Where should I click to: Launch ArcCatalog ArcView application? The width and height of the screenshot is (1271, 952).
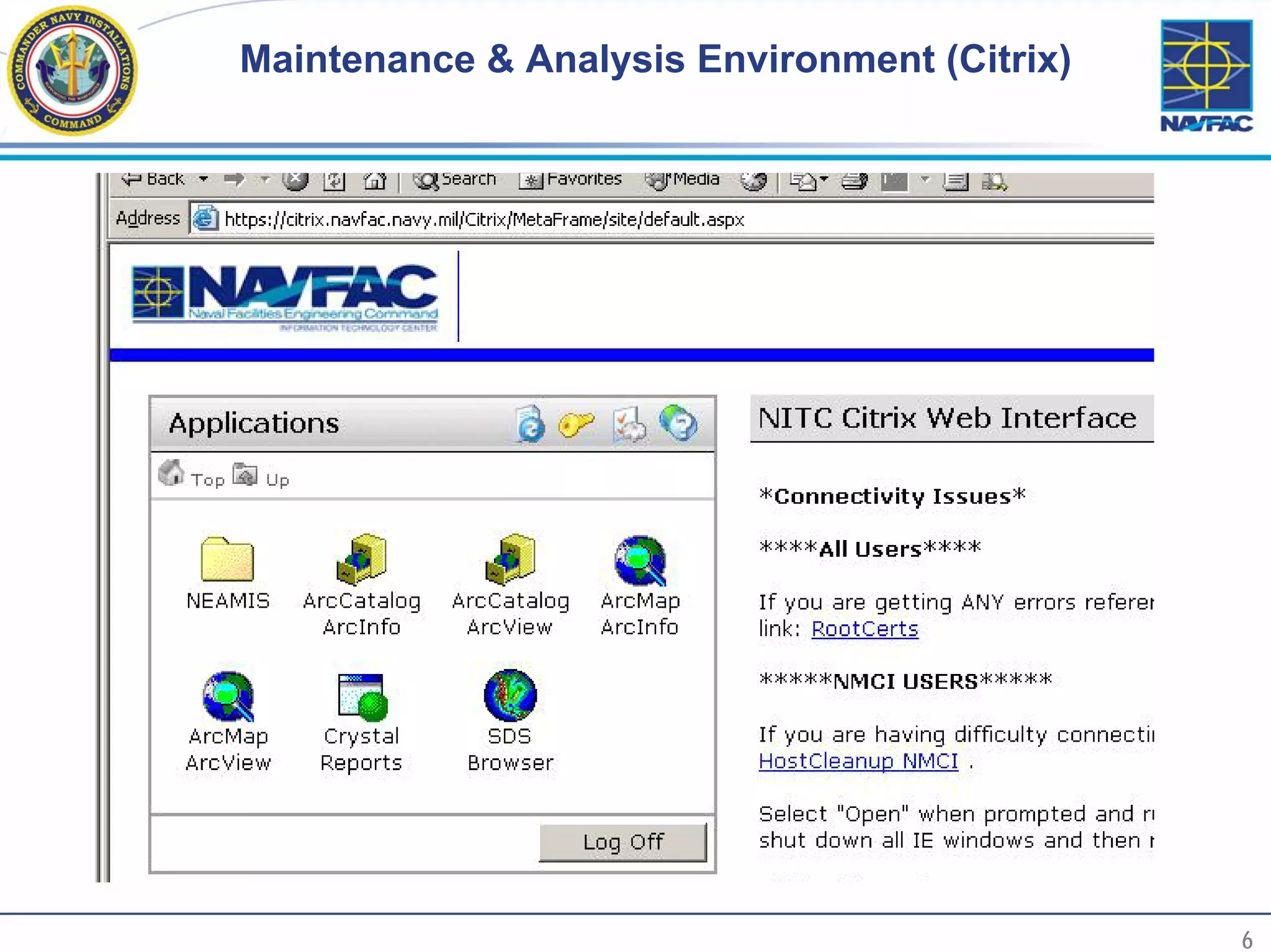510,585
